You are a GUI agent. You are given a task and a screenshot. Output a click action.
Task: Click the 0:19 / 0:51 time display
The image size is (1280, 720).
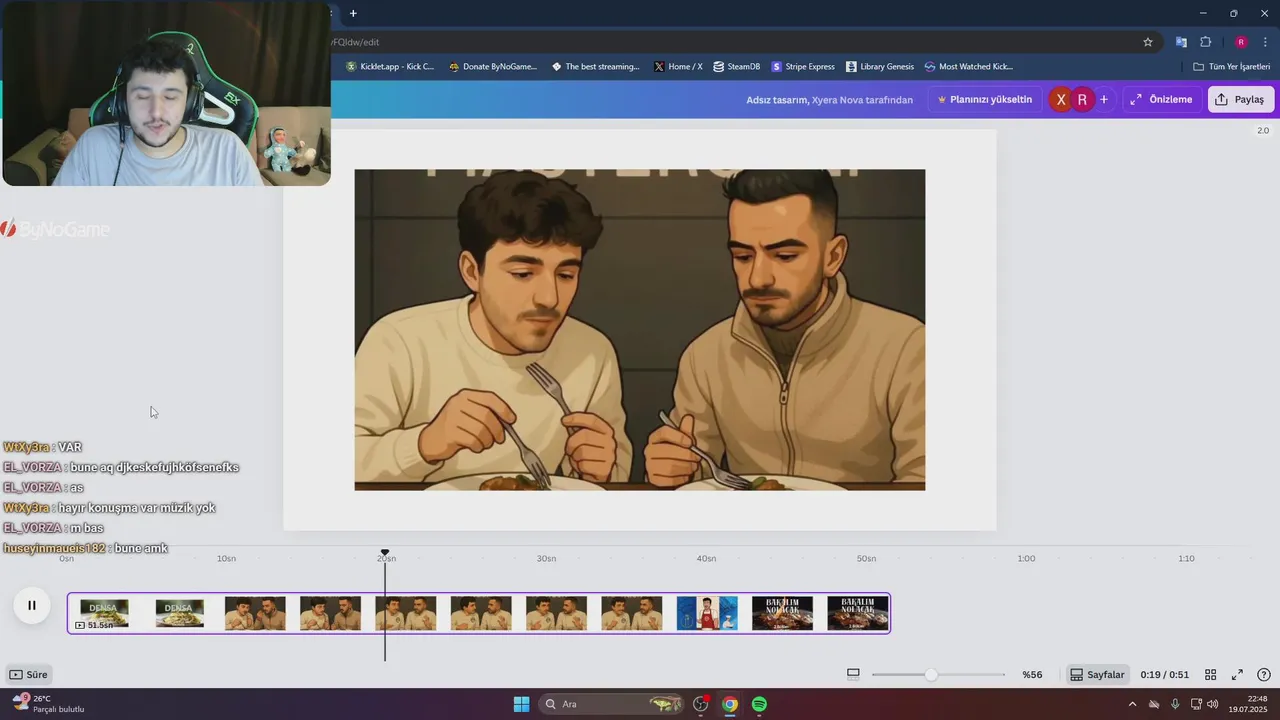pos(1164,674)
